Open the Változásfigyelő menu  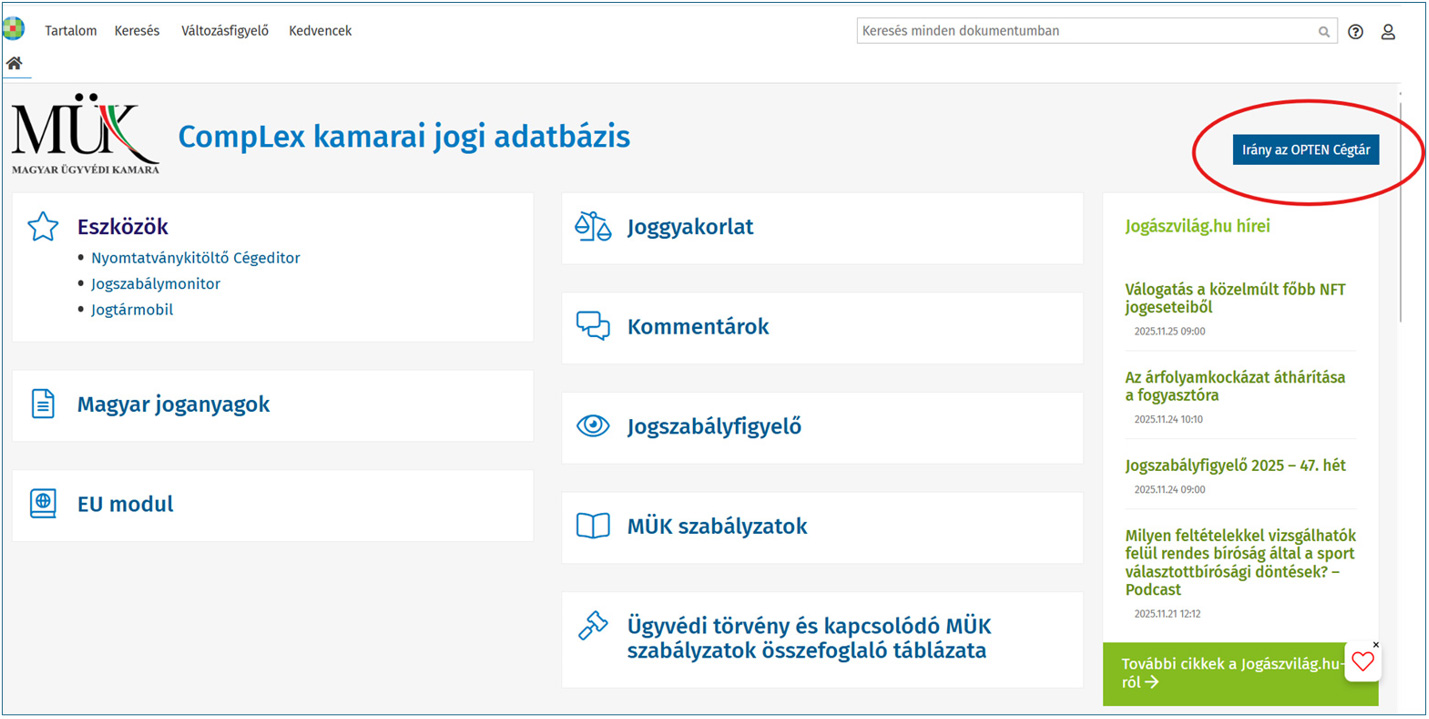click(225, 31)
